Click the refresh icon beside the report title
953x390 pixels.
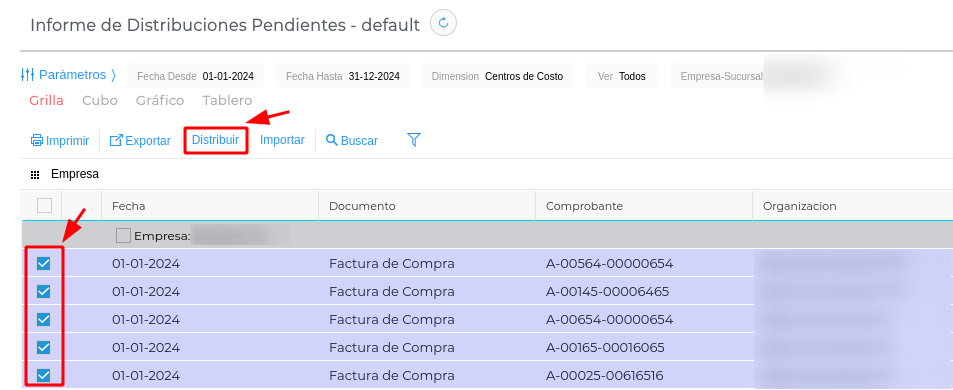click(x=443, y=23)
